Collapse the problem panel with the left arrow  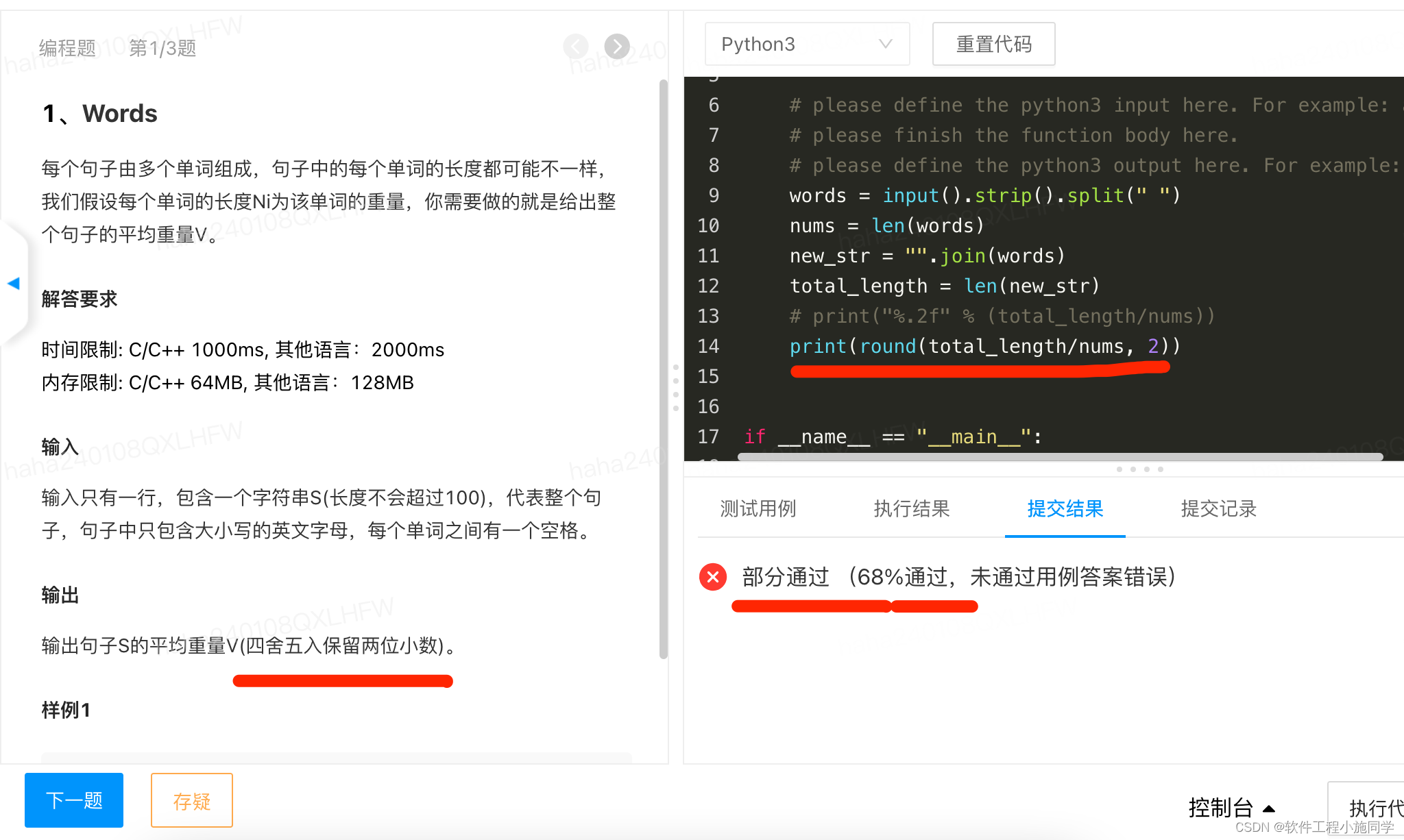tap(14, 283)
